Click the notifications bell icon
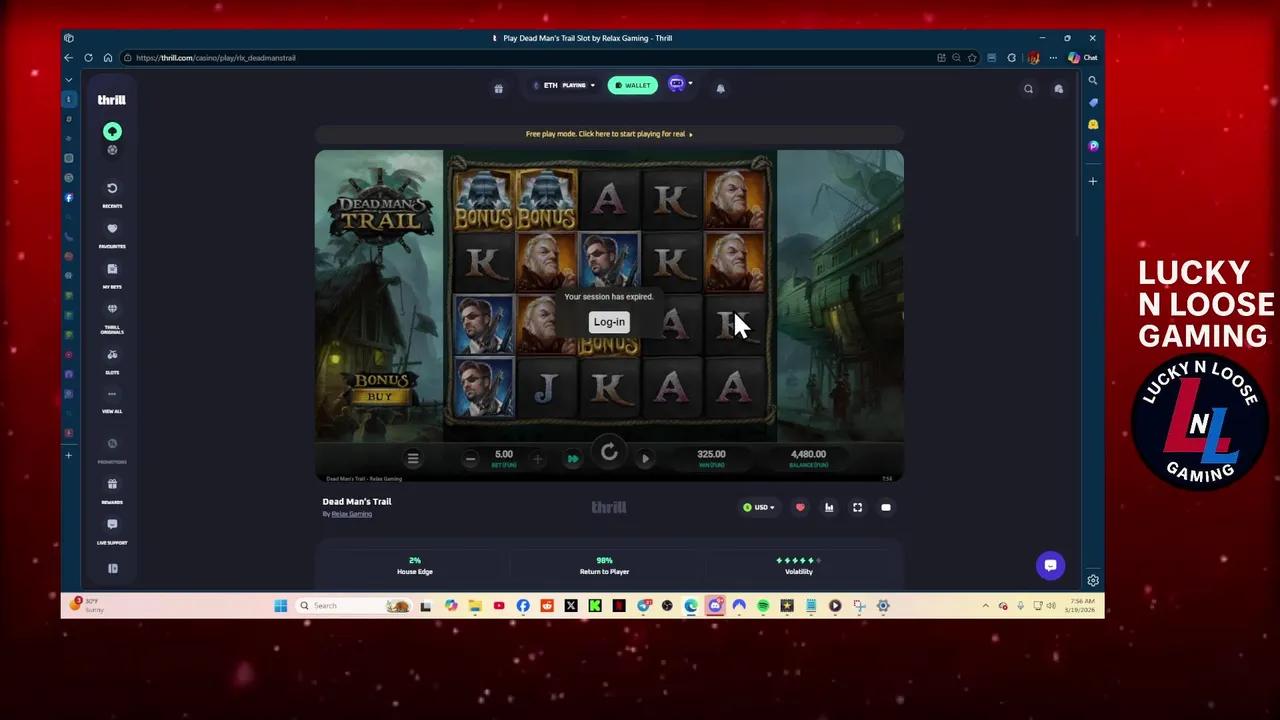 [x=720, y=88]
